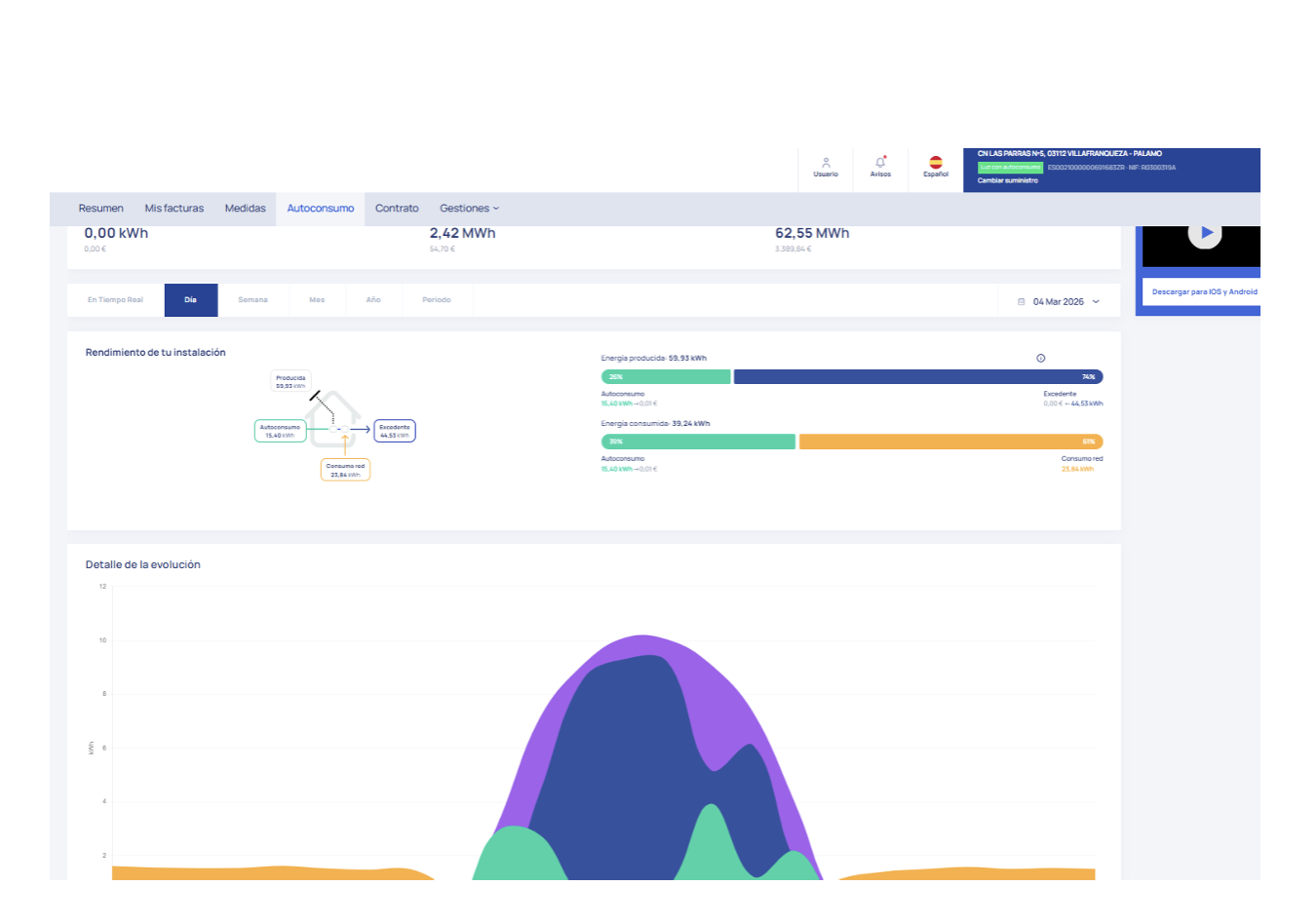Viewport: 1316px width, 924px height.
Task: Go to the Mis facturas tab
Action: click(x=174, y=209)
